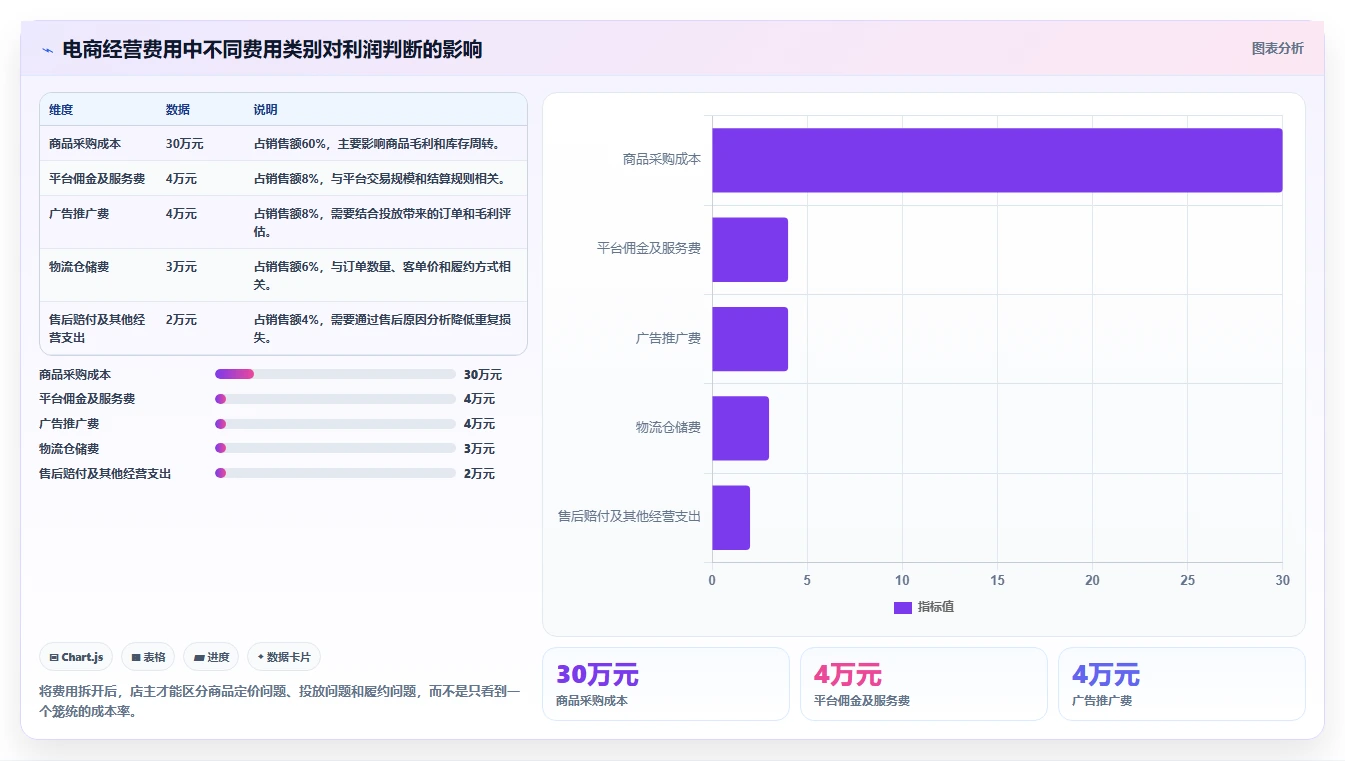Click the 平台佣金及服务费 progress bar
The height and width of the screenshot is (761, 1345).
coord(335,399)
